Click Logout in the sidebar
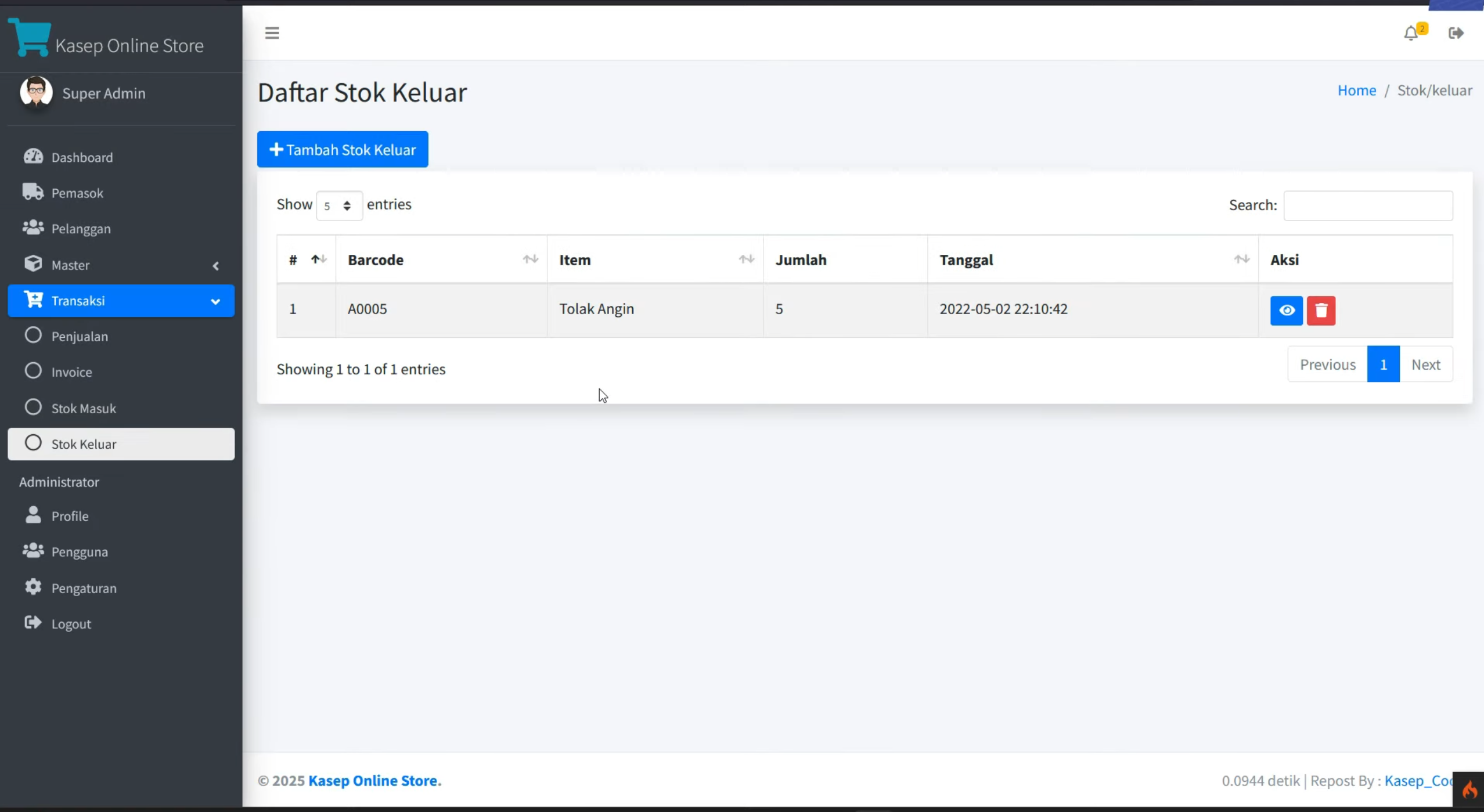The width and height of the screenshot is (1484, 812). (121, 624)
